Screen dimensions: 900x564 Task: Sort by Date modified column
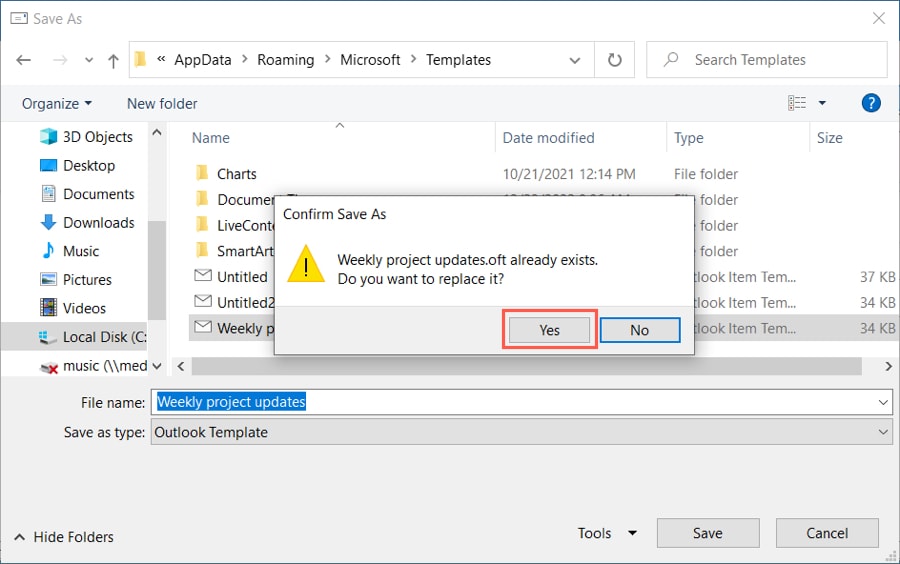coord(548,138)
